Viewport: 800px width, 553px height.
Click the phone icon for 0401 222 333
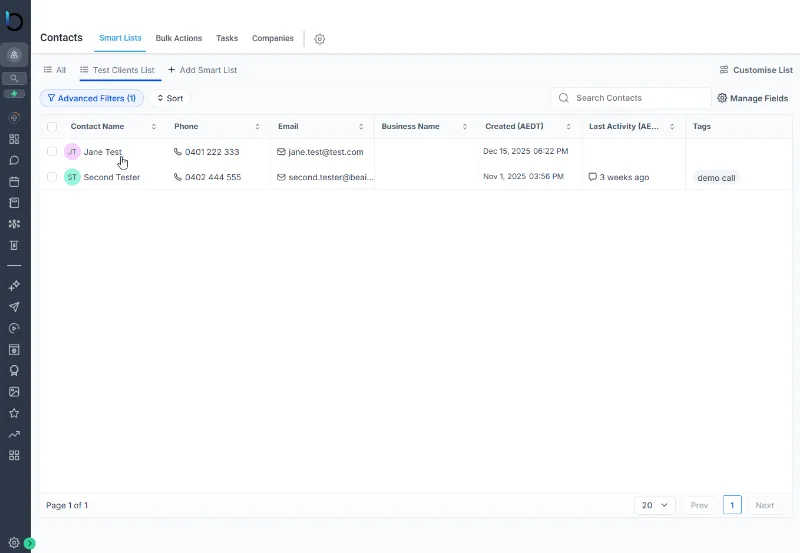point(178,152)
